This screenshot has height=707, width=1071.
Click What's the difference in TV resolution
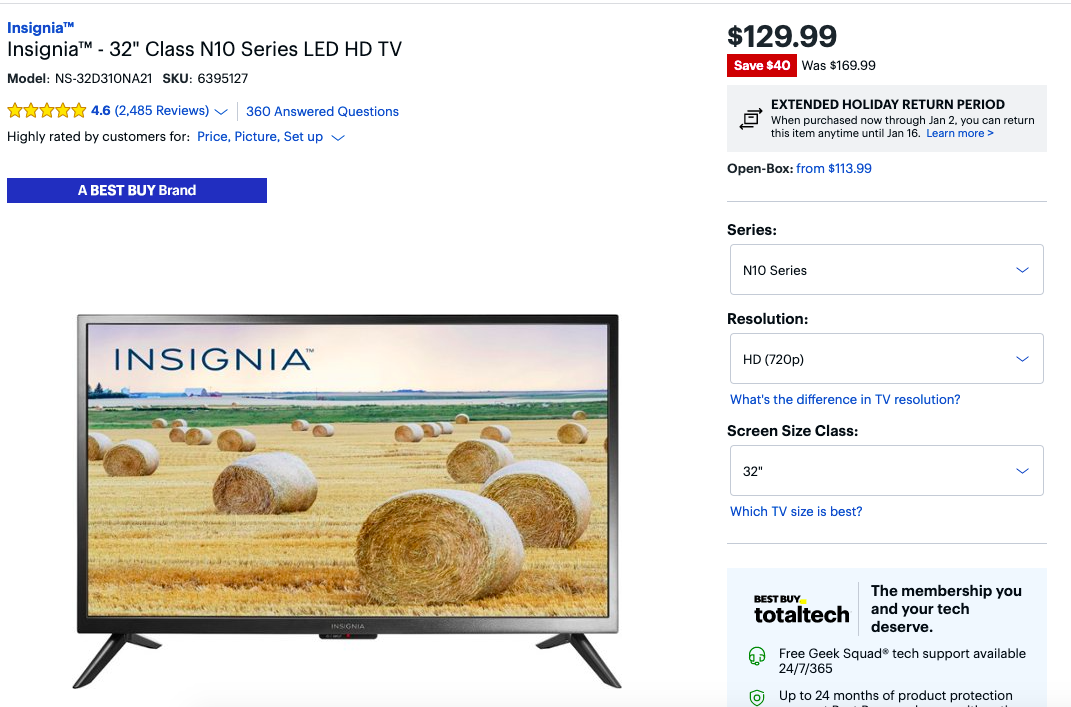[845, 400]
